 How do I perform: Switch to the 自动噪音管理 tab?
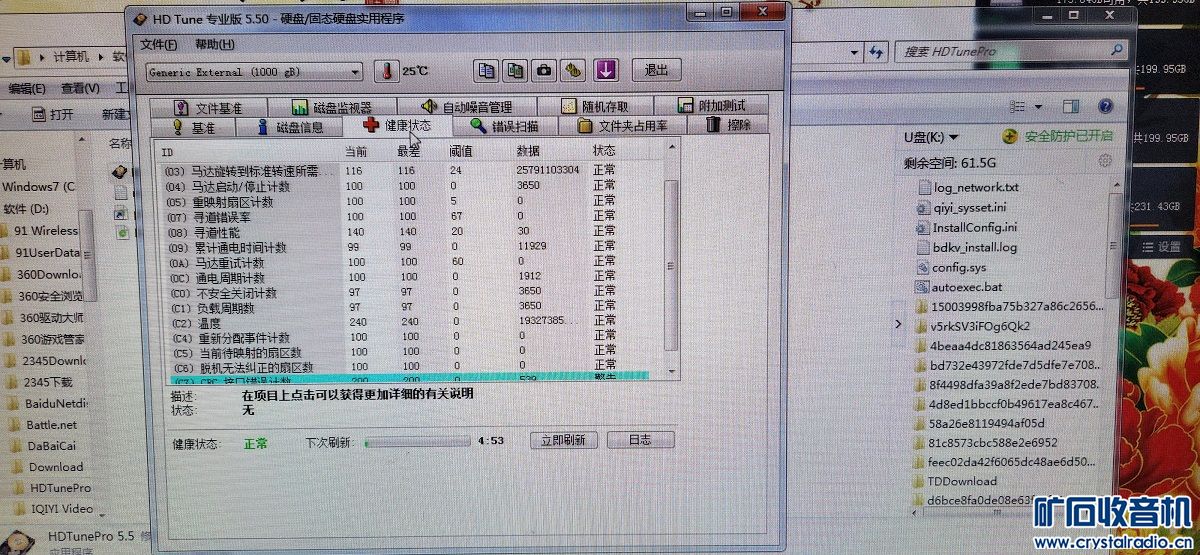pyautogui.click(x=467, y=107)
